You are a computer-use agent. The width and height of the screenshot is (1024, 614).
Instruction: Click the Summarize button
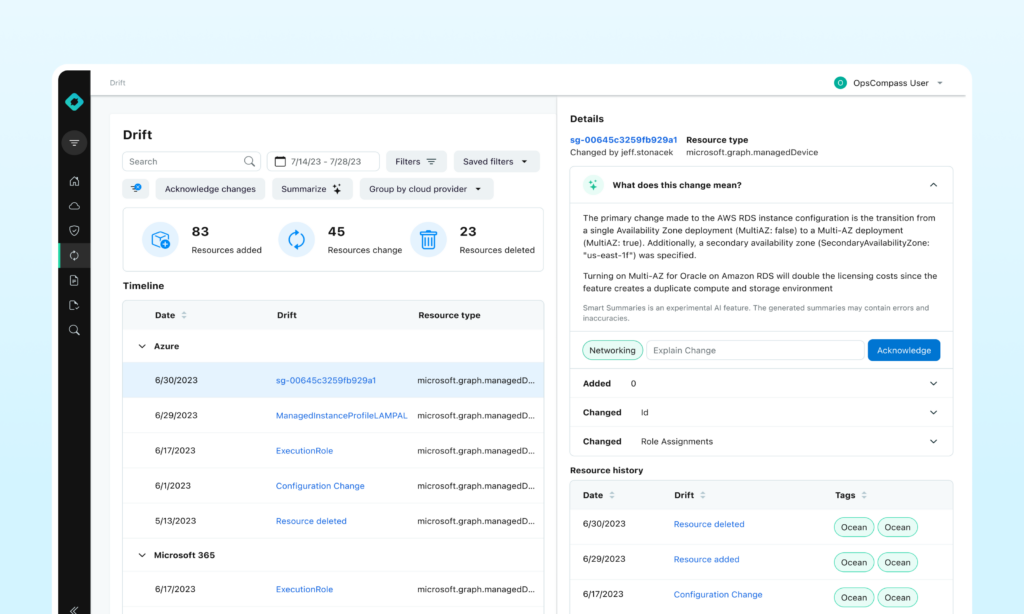[x=312, y=189]
